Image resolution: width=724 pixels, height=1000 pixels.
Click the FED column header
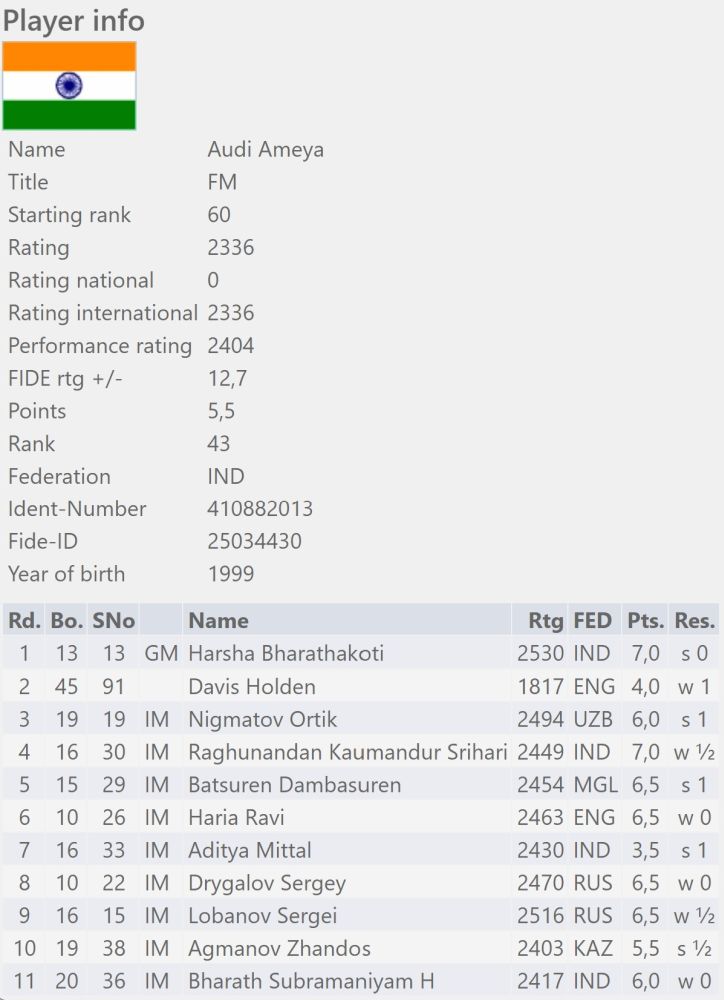coord(593,620)
